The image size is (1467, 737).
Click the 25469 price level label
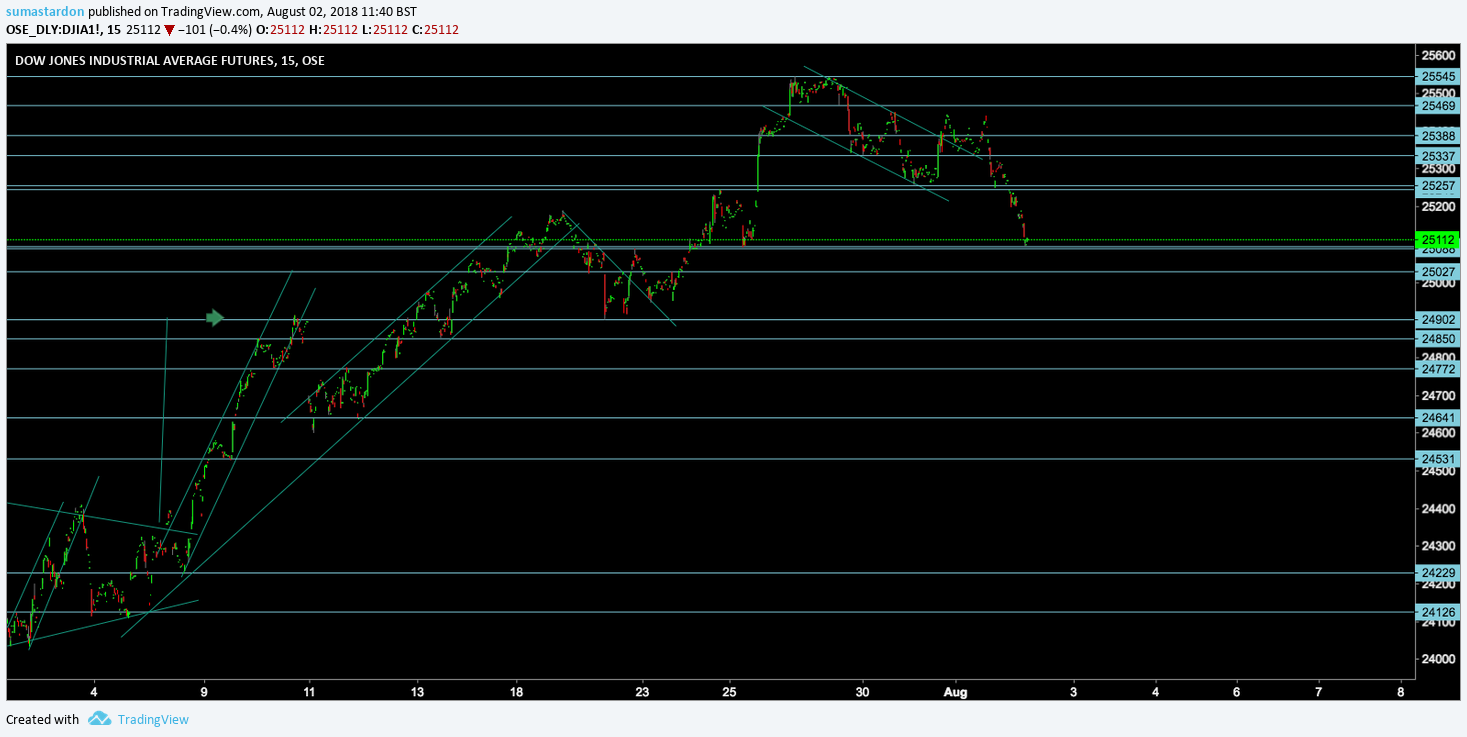tap(1438, 105)
